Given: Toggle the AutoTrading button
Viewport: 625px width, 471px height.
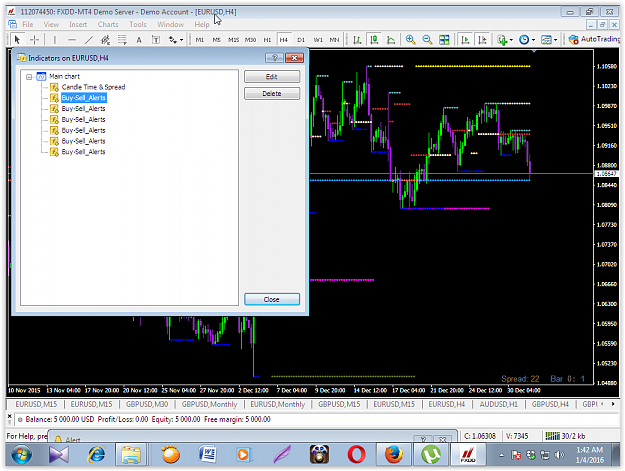Looking at the screenshot, I should pyautogui.click(x=594, y=39).
